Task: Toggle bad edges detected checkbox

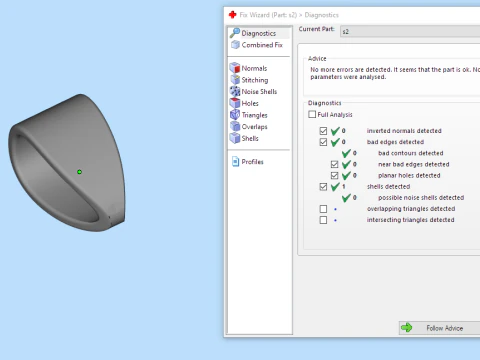Action: (x=323, y=142)
